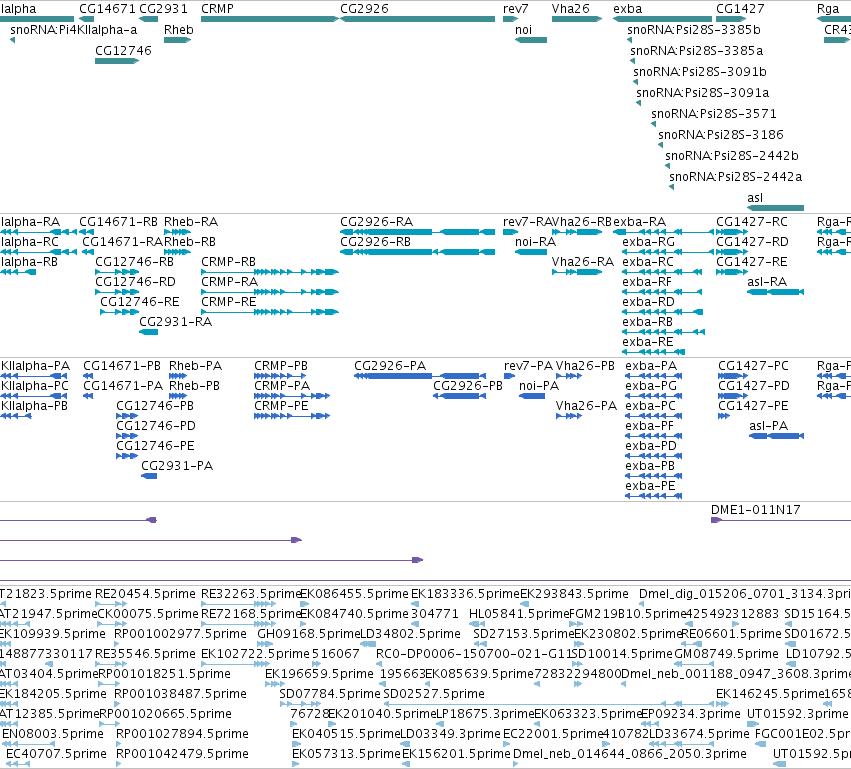Click EST label EK183336.5prime
The height and width of the screenshot is (769, 851).
pos(465,594)
